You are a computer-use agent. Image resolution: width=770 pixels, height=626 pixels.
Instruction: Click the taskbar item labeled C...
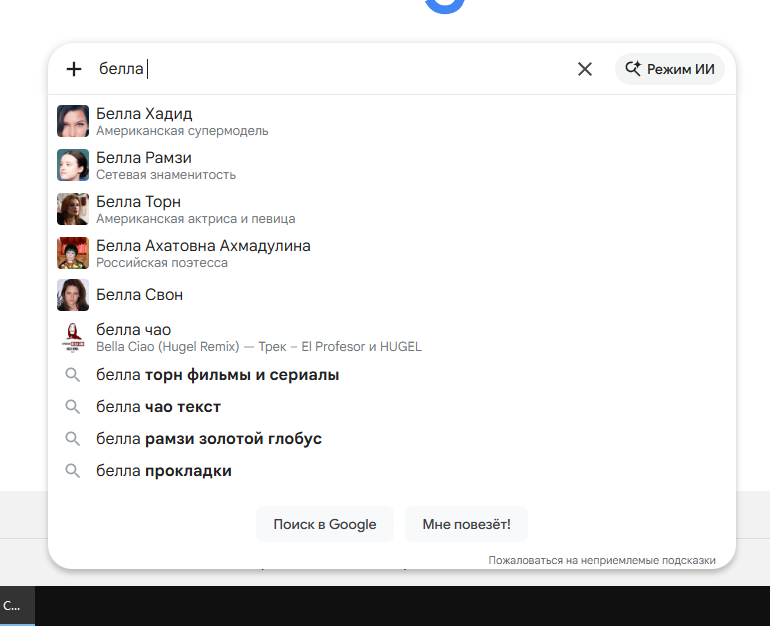coord(17,606)
